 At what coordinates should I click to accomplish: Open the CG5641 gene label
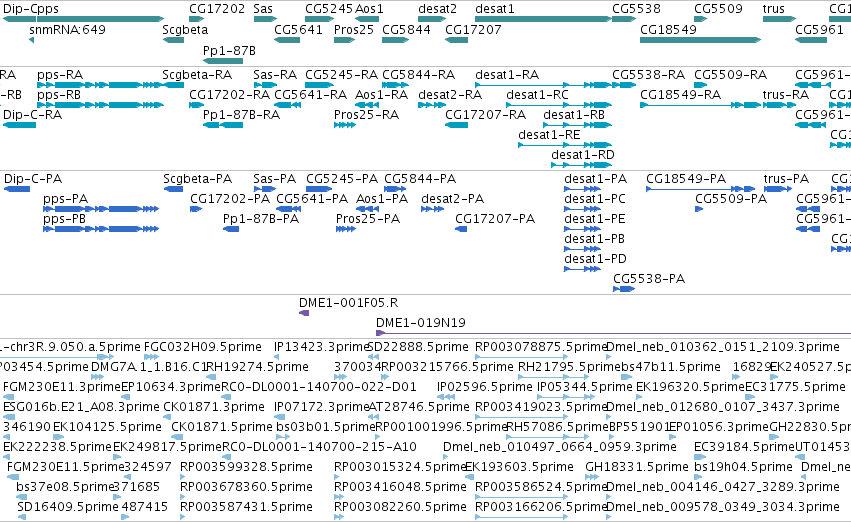tap(299, 30)
